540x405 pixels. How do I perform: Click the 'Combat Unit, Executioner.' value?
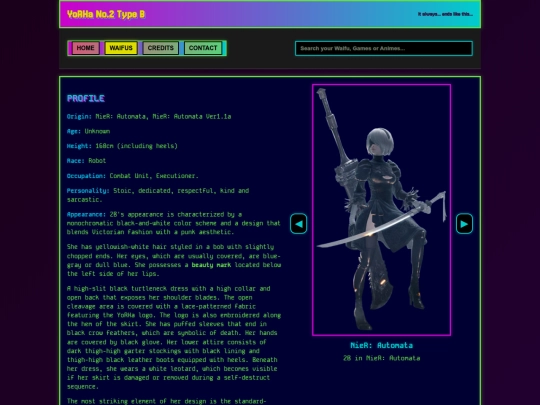point(154,176)
